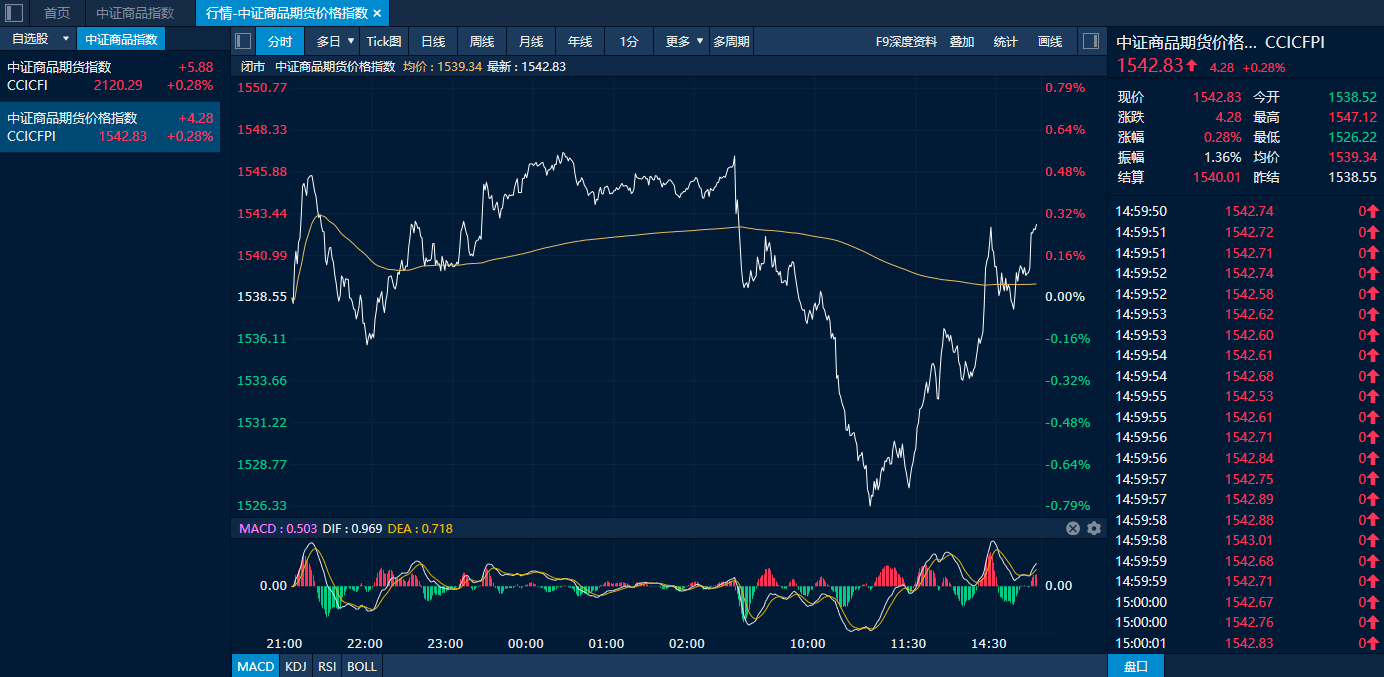The width and height of the screenshot is (1384, 677).
Task: Click the 盘口 button at bottom right
Action: click(x=1136, y=666)
